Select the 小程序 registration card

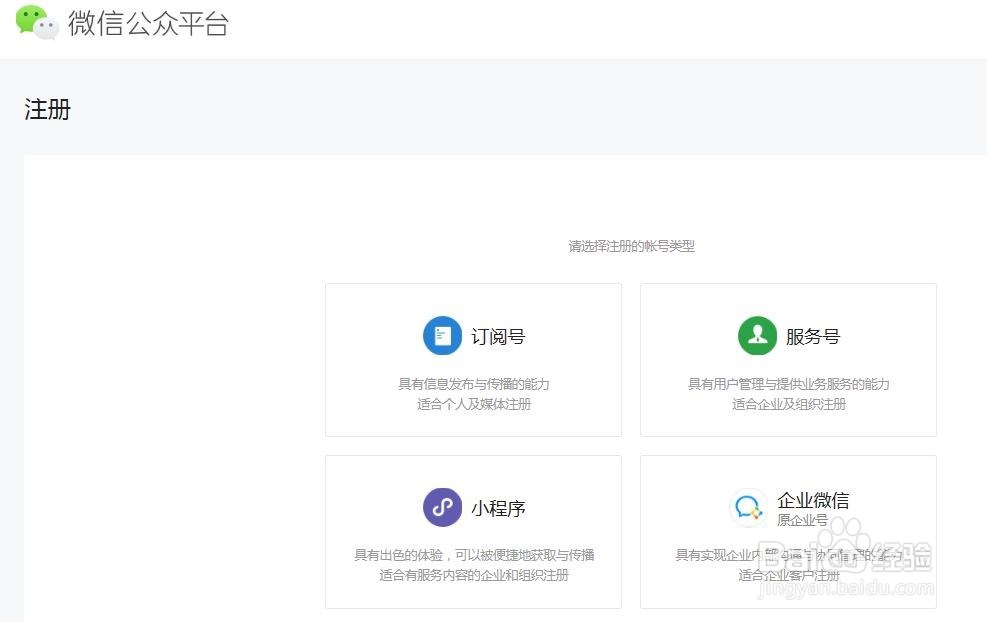point(473,531)
